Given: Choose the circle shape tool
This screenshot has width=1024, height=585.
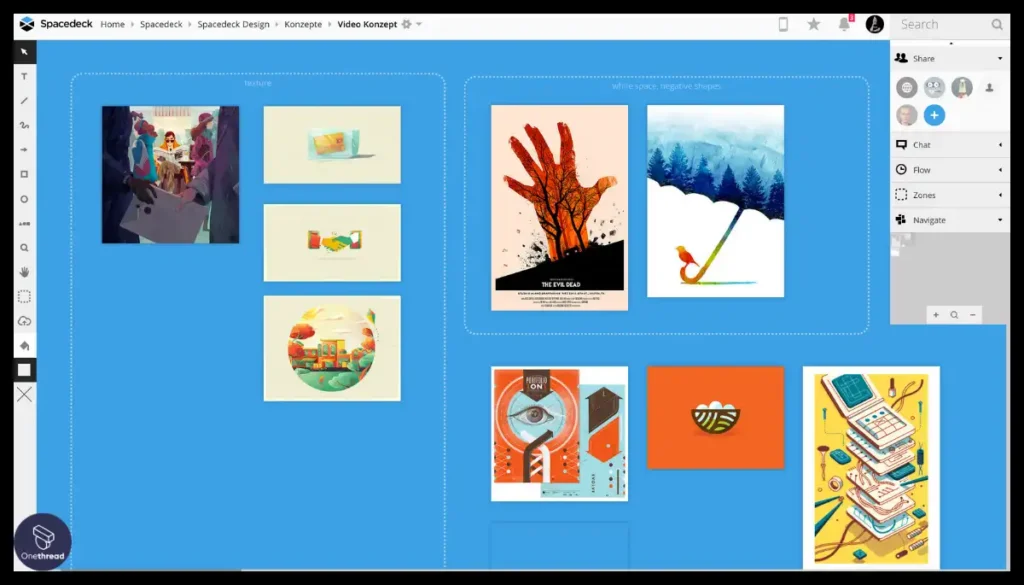Looking at the screenshot, I should [24, 199].
